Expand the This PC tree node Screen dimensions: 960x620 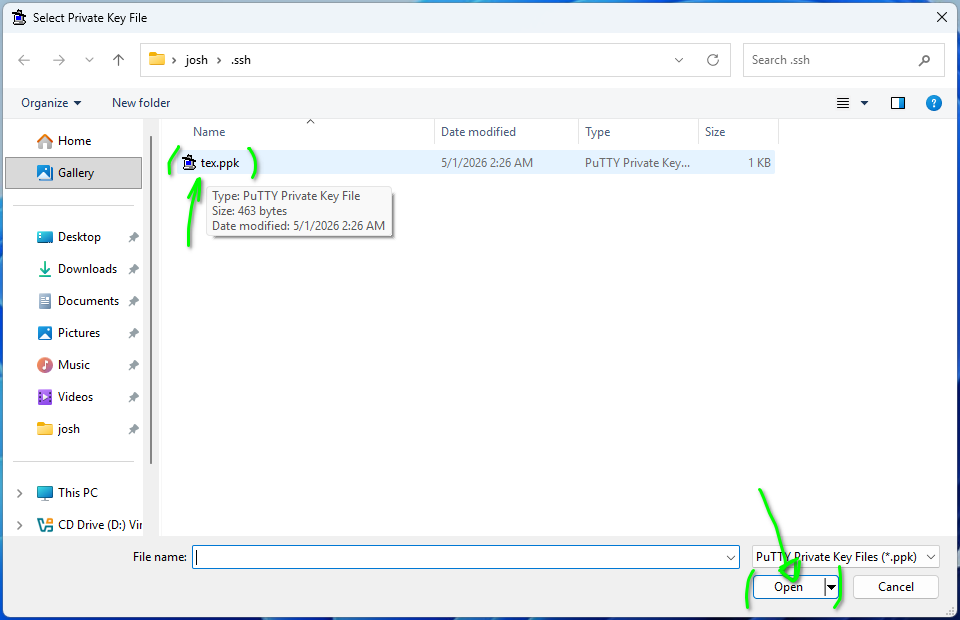[20, 493]
